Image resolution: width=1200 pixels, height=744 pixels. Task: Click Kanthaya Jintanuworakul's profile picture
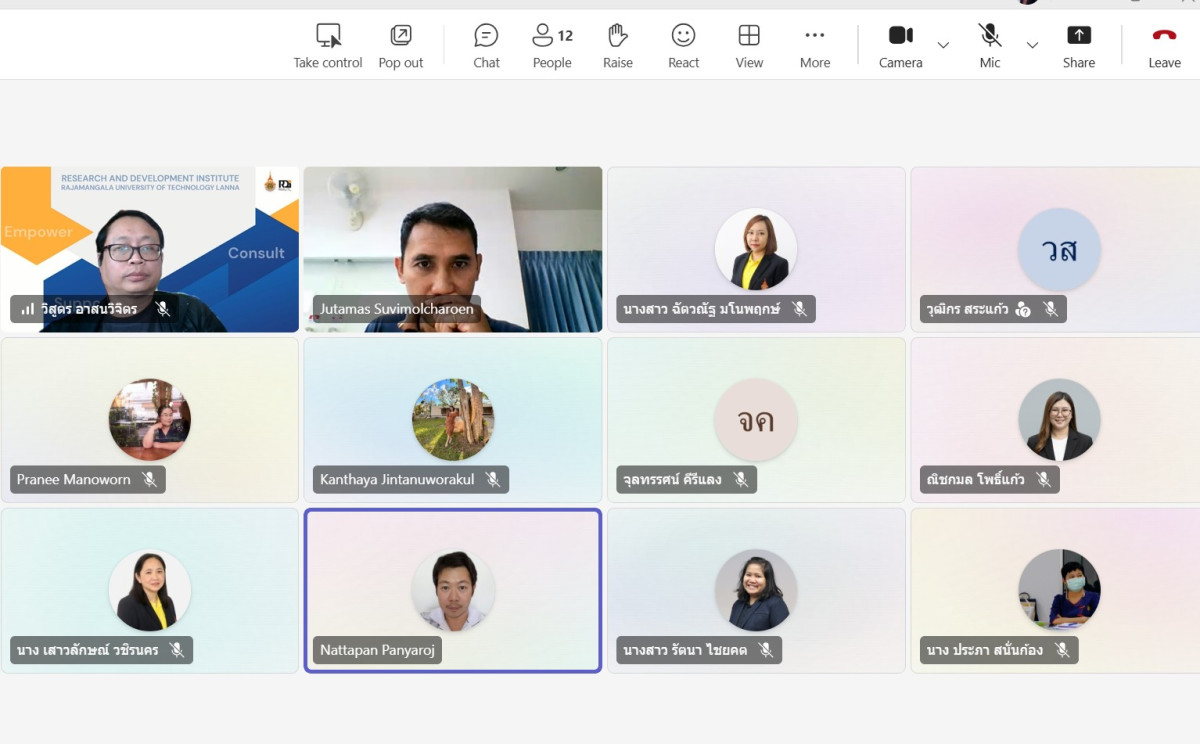click(x=453, y=419)
